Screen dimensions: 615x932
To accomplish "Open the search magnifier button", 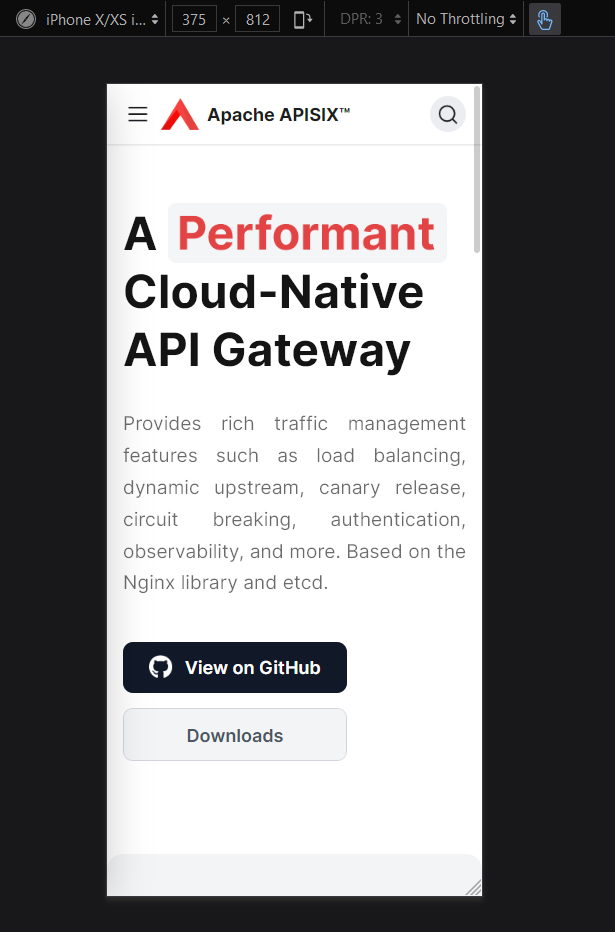I will (x=448, y=114).
